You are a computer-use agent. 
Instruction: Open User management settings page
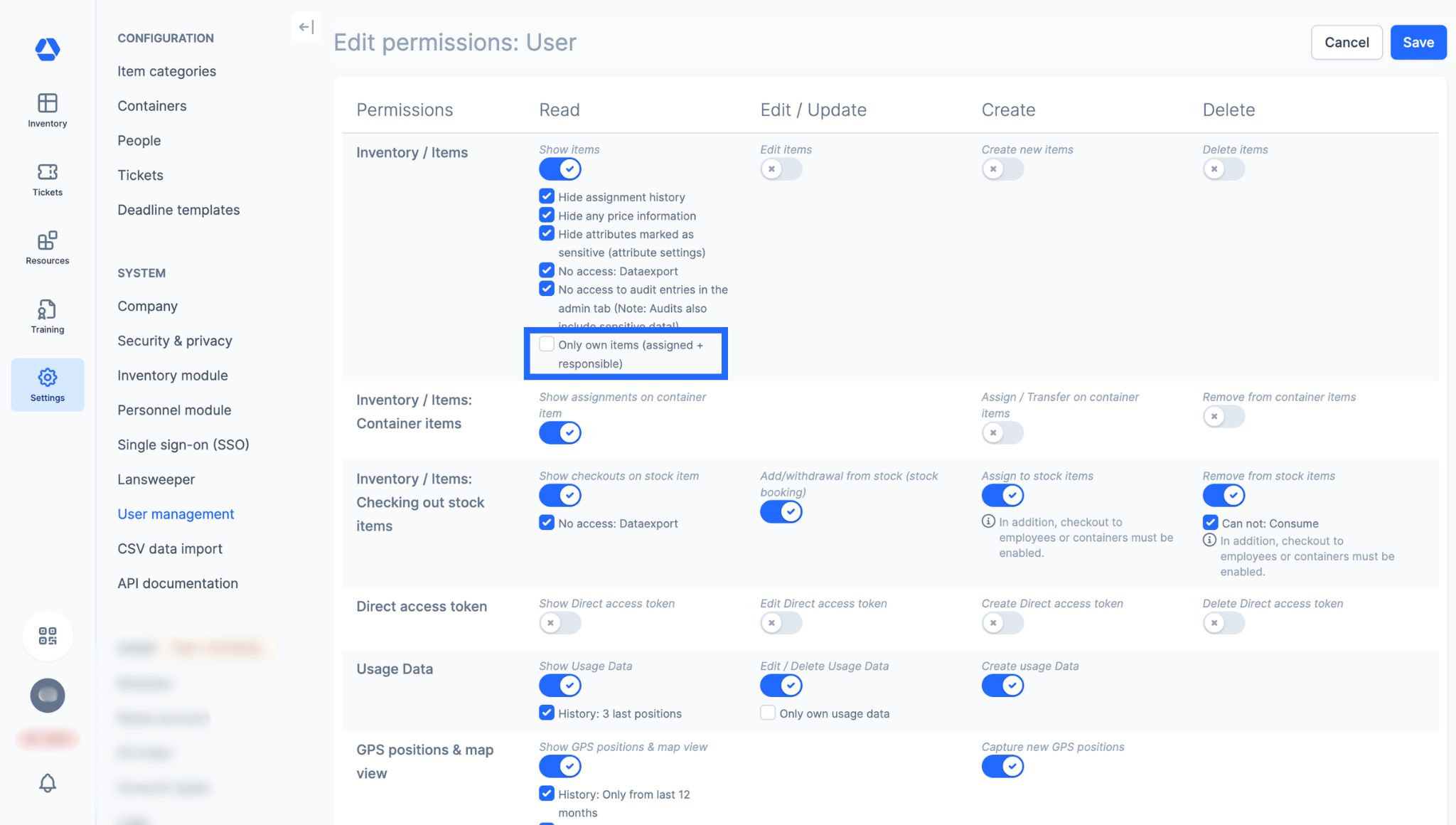click(x=176, y=514)
